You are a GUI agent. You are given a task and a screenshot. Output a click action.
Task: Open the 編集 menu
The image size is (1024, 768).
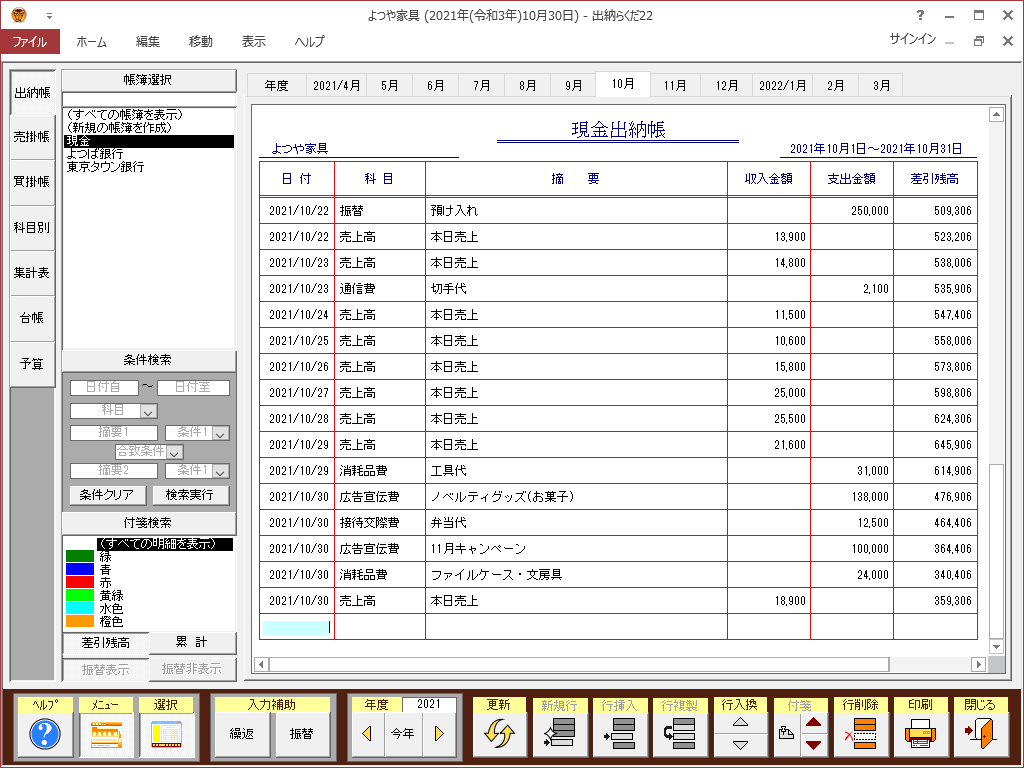pyautogui.click(x=148, y=41)
